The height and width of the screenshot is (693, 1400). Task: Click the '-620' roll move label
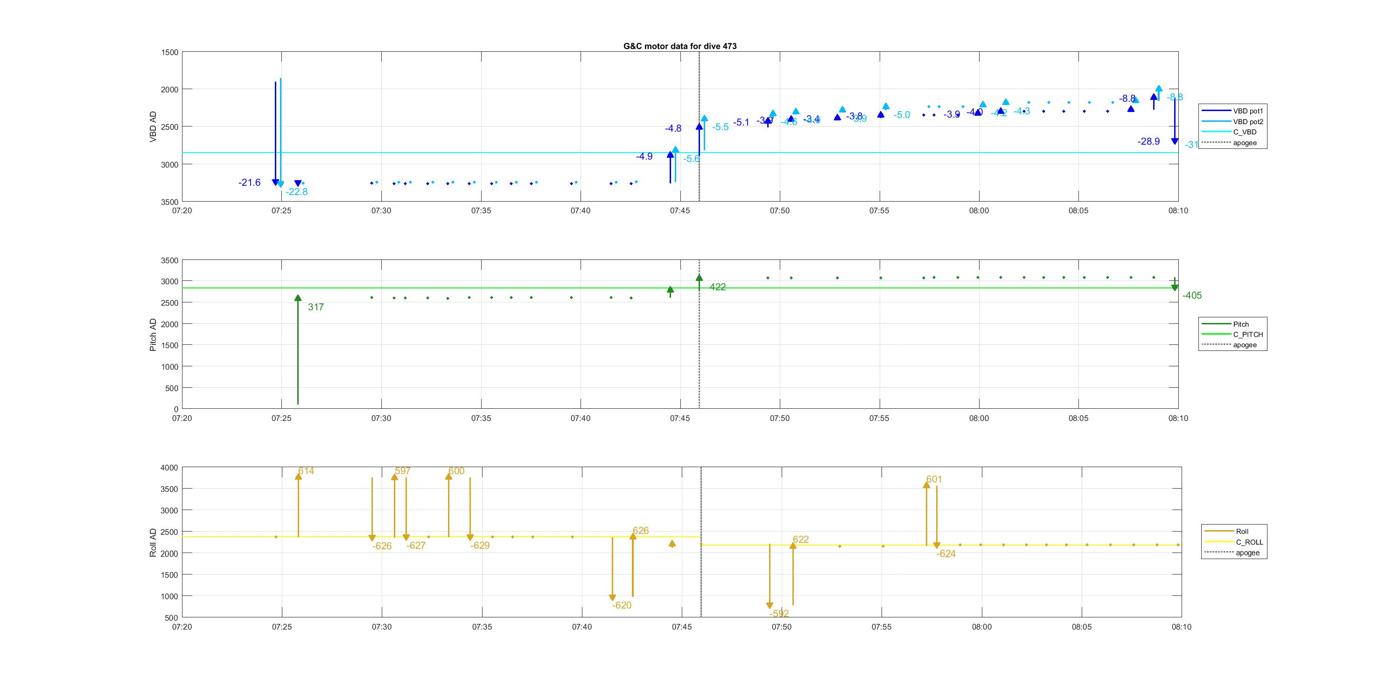tap(622, 606)
